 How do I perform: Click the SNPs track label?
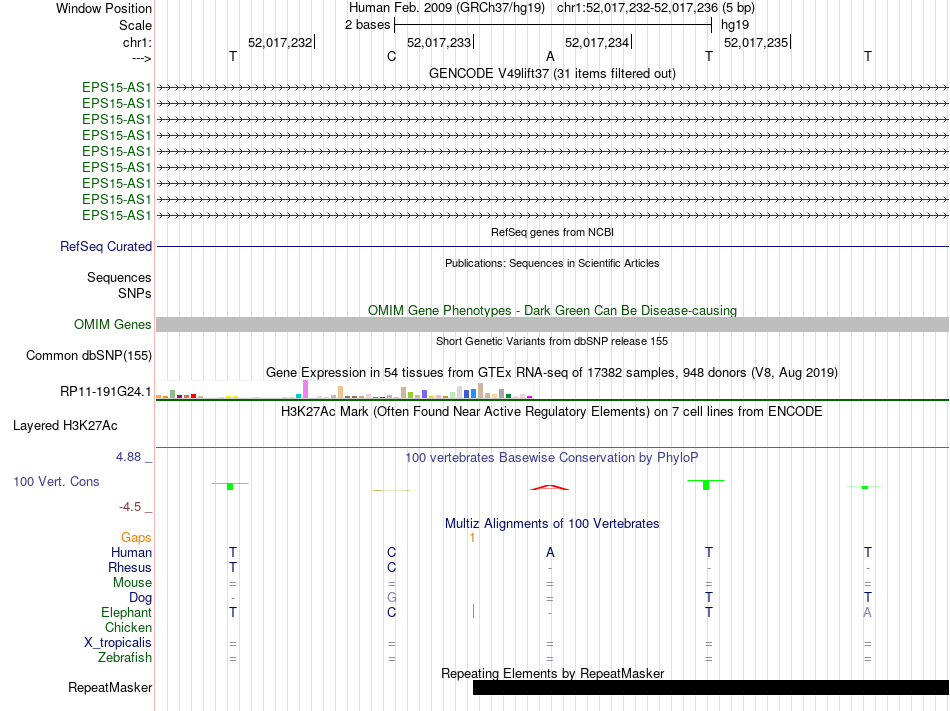(135, 293)
